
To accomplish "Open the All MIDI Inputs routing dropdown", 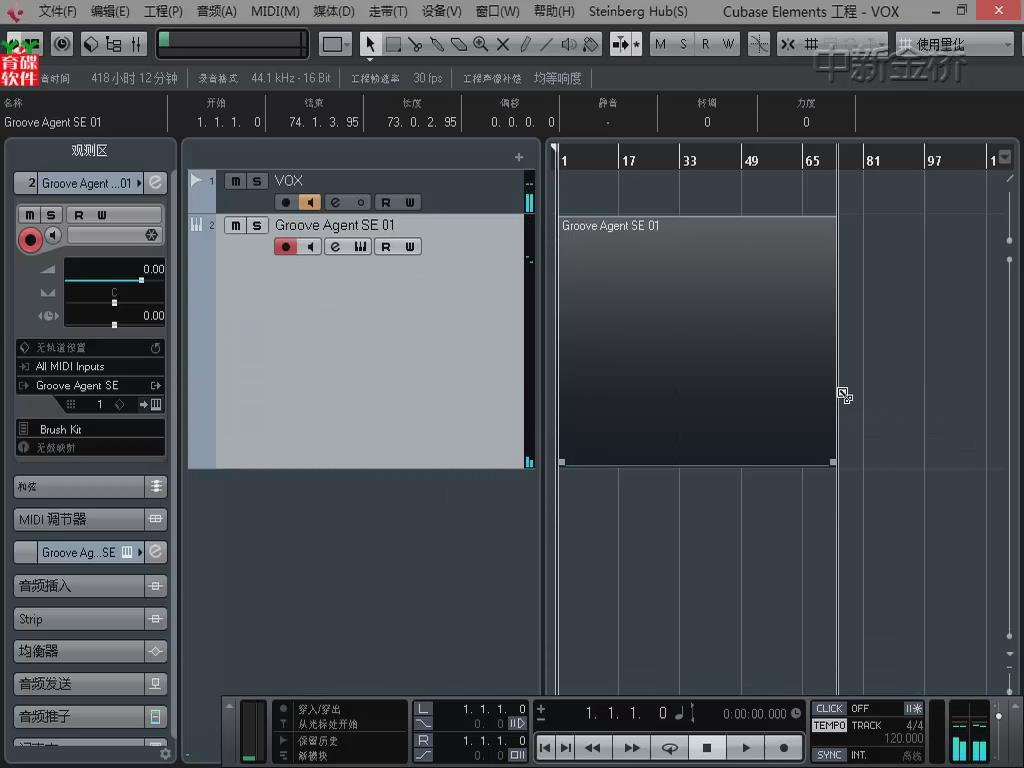I will coord(90,366).
